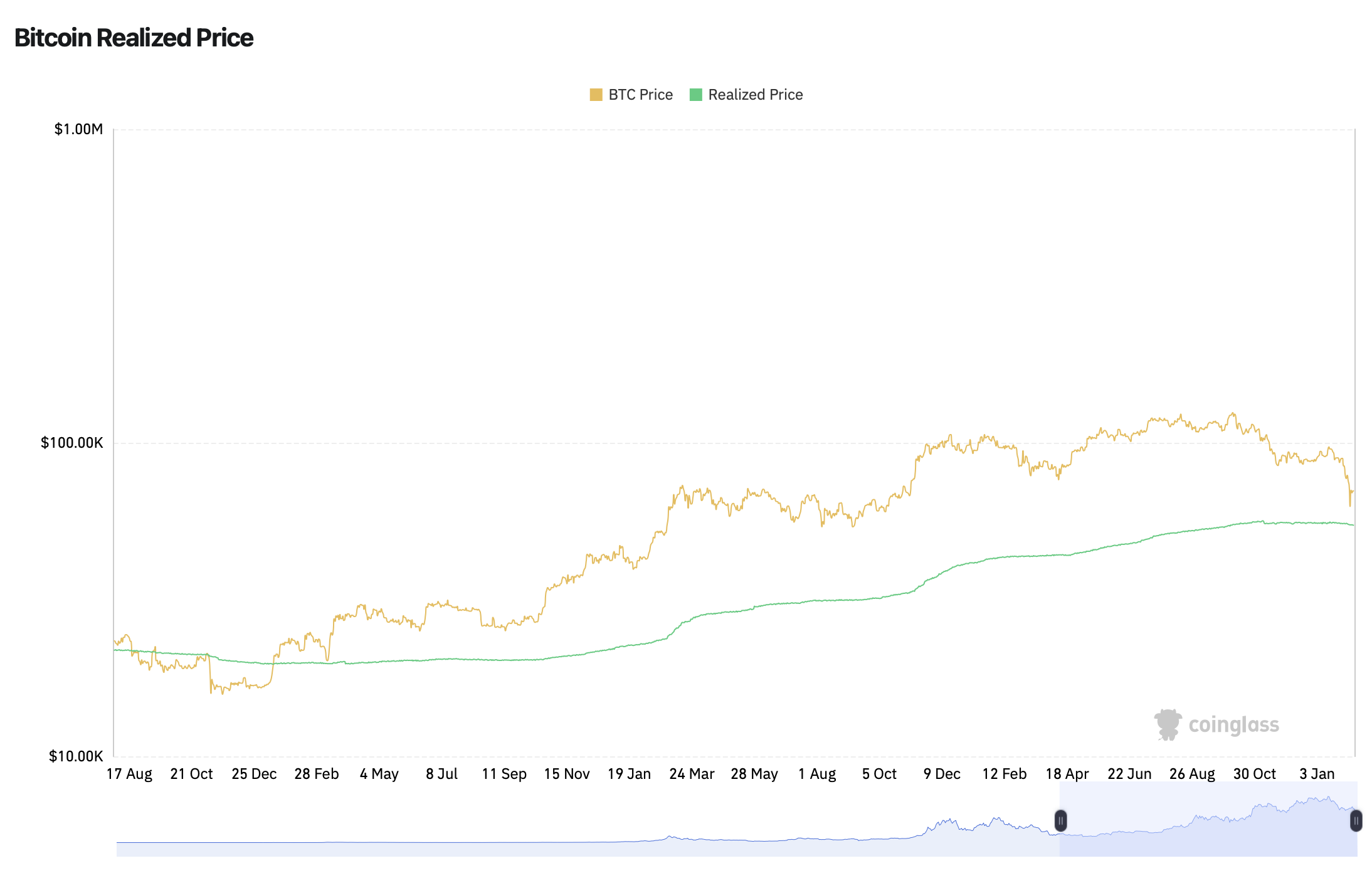
Task: Click the left range slider handle
Action: [x=1060, y=820]
